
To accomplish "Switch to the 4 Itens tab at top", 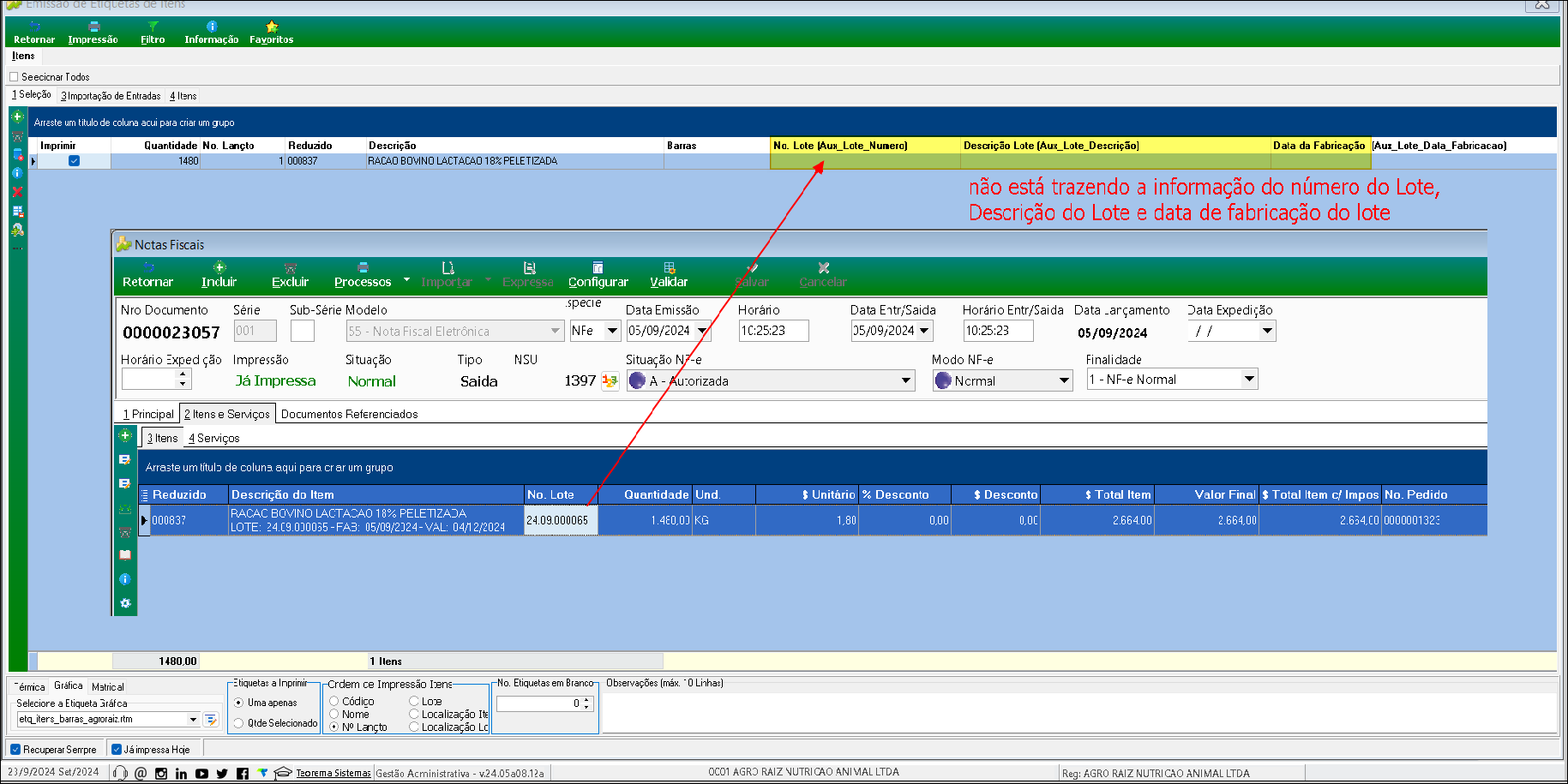I will click(183, 96).
